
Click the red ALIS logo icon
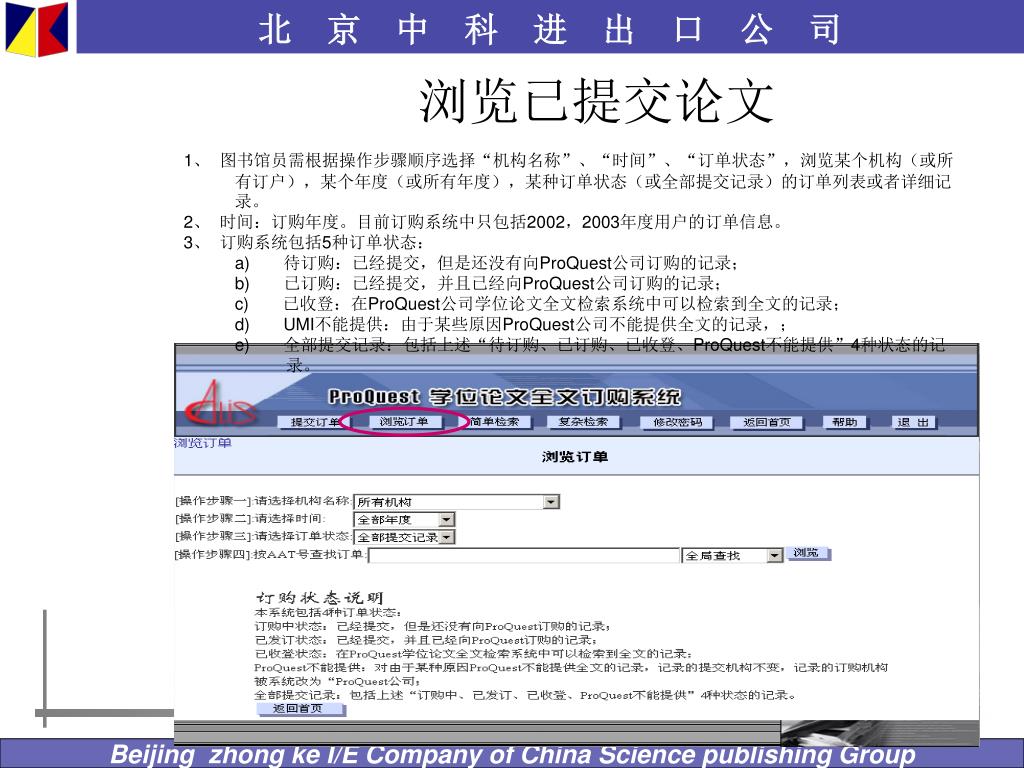click(x=219, y=404)
